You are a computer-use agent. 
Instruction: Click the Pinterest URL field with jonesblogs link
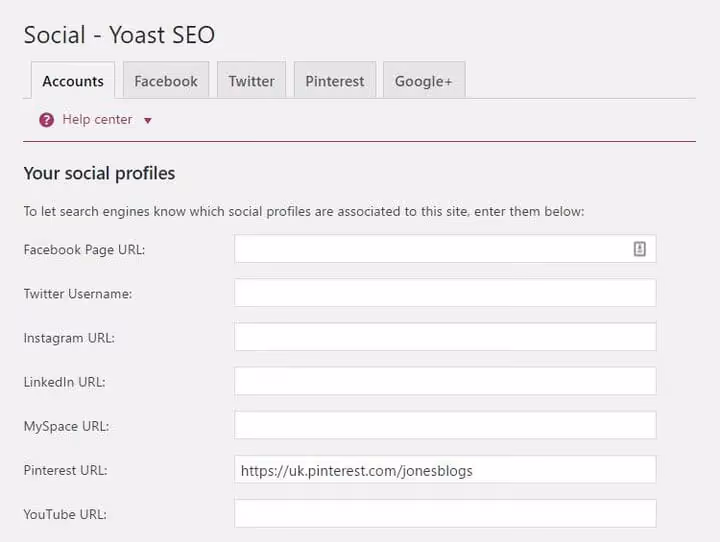445,469
